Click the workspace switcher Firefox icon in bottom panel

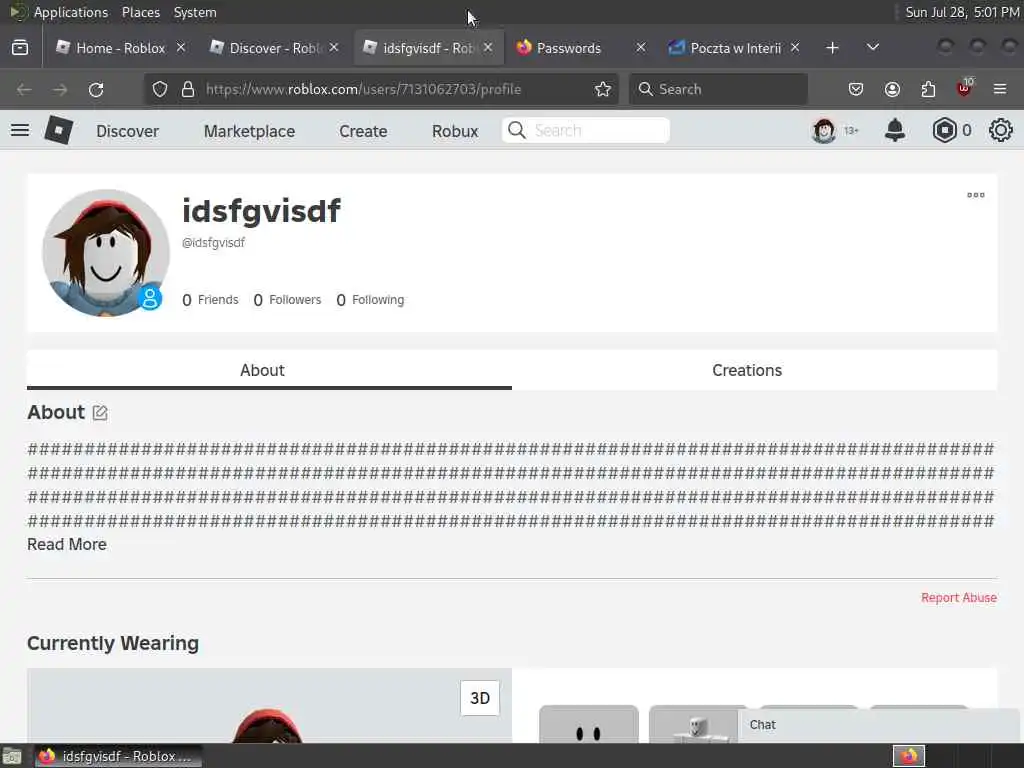[908, 756]
